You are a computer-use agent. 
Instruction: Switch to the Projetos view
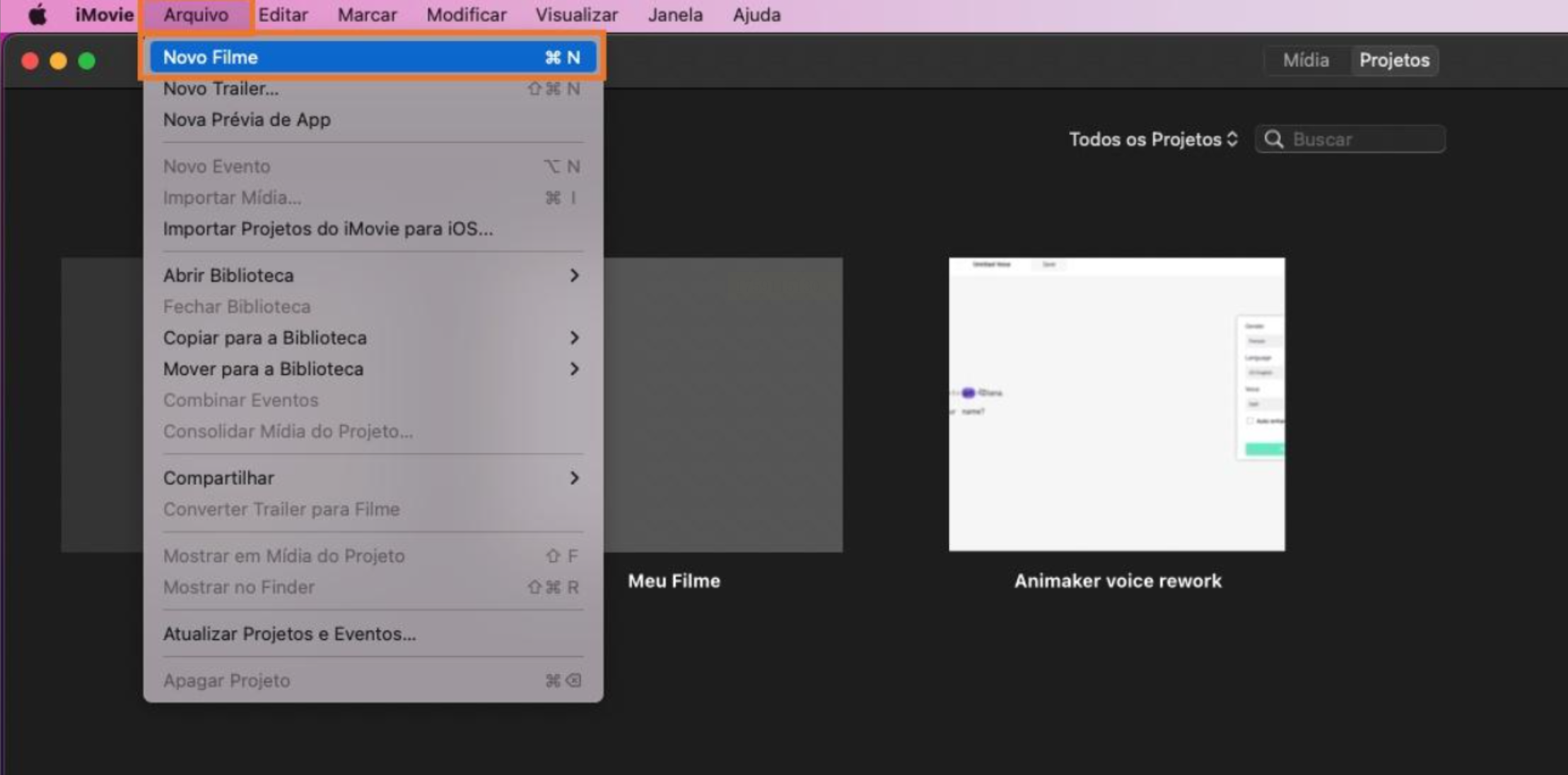(x=1393, y=61)
